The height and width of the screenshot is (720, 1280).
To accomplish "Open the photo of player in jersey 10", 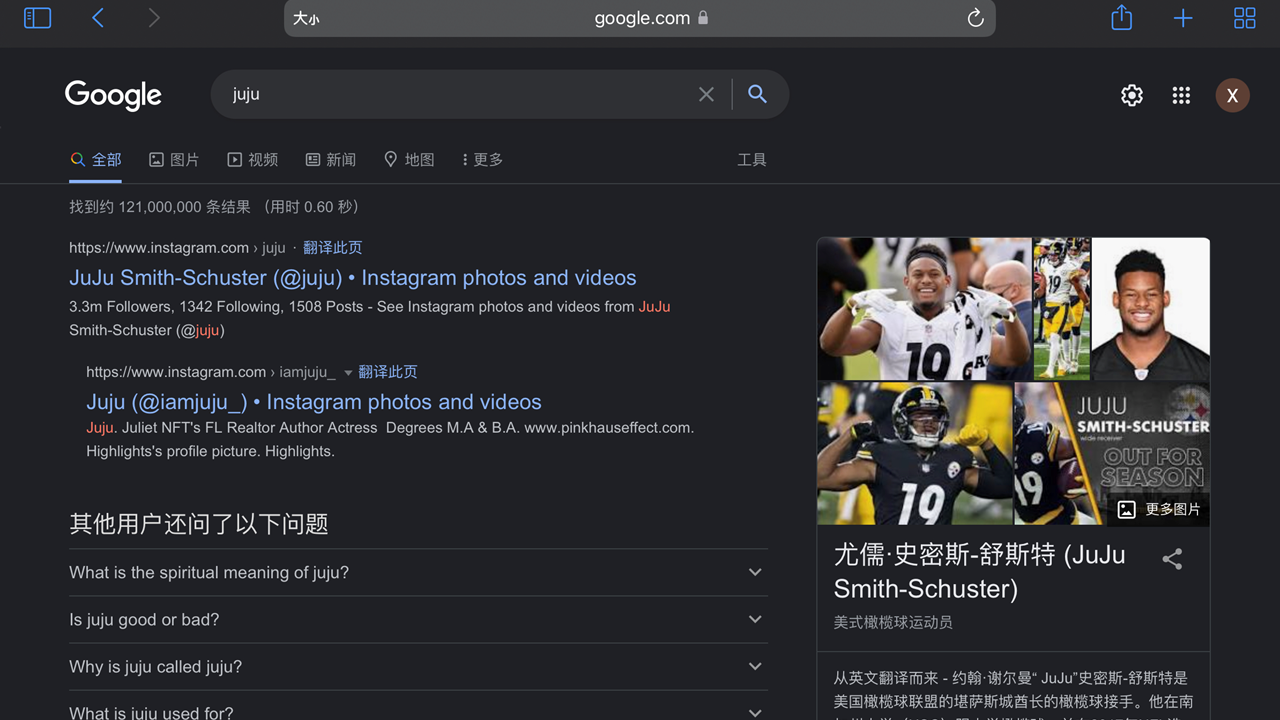I will [924, 309].
